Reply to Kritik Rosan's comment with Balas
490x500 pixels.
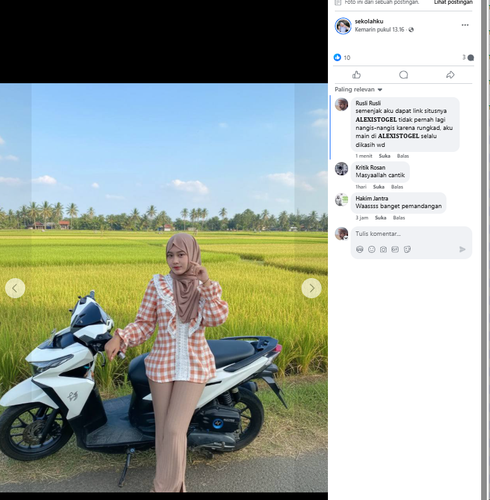coord(397,187)
